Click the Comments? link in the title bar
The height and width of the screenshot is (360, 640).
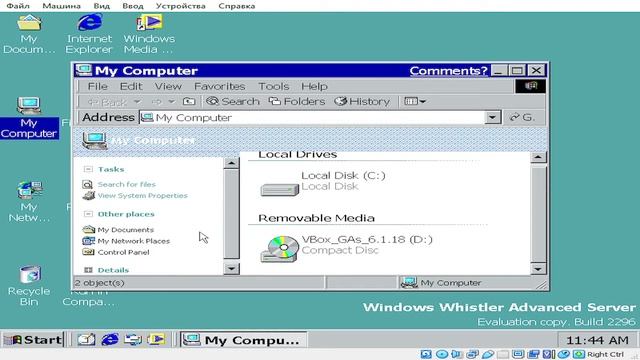(x=448, y=71)
